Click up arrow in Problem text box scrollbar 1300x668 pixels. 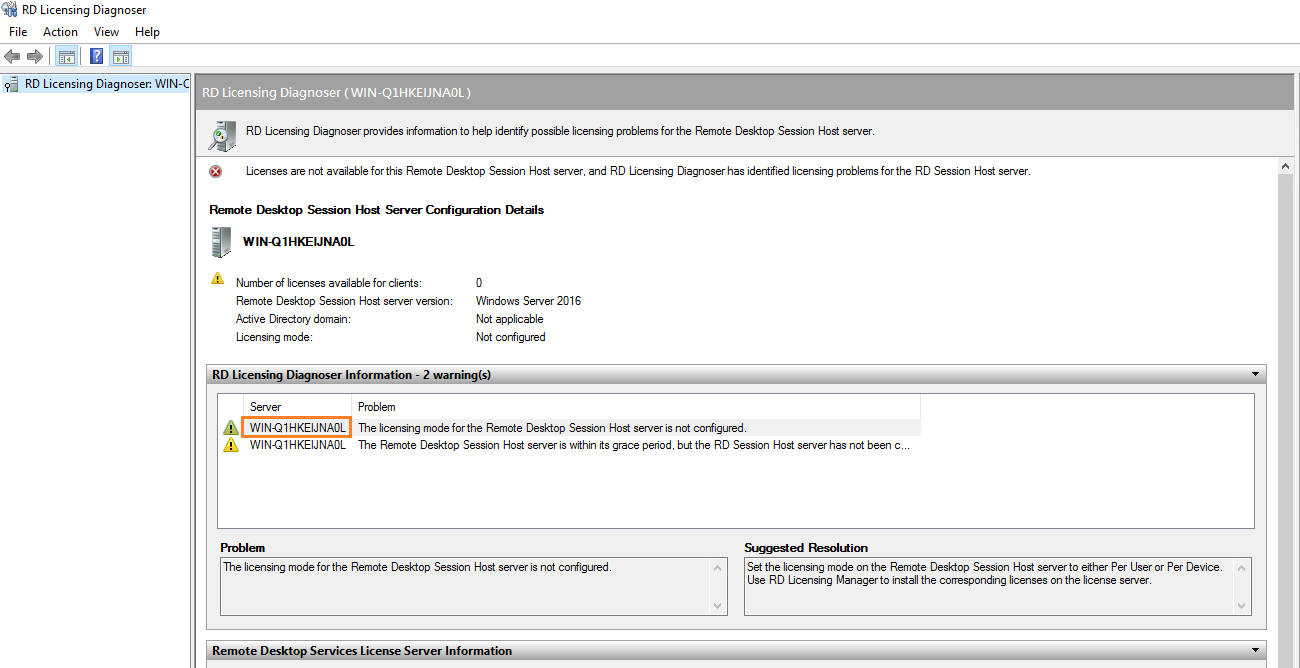(718, 567)
